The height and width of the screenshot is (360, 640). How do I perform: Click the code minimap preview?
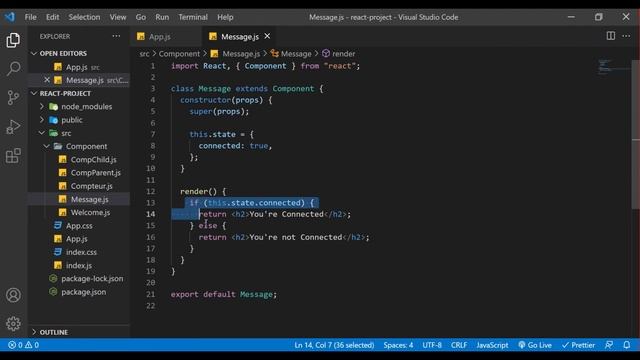click(x=613, y=67)
